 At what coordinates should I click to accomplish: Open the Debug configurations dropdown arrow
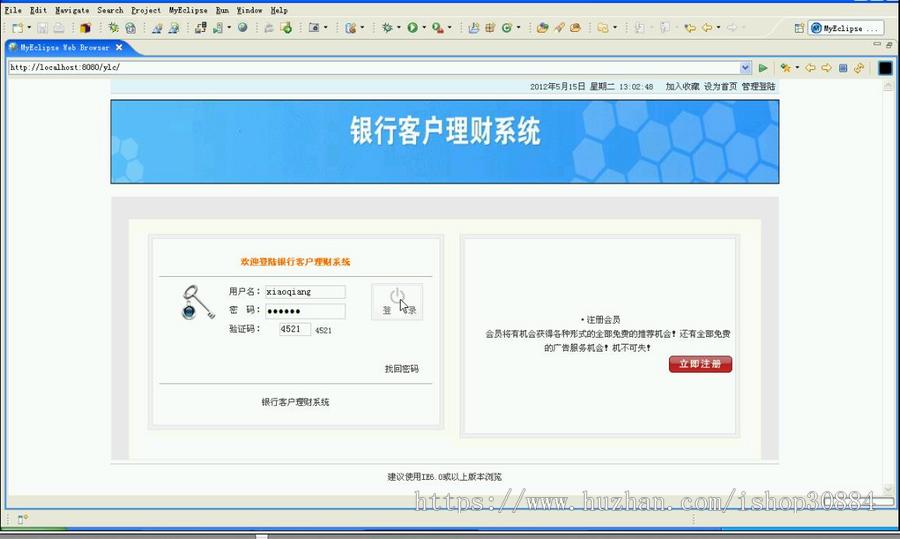(398, 28)
